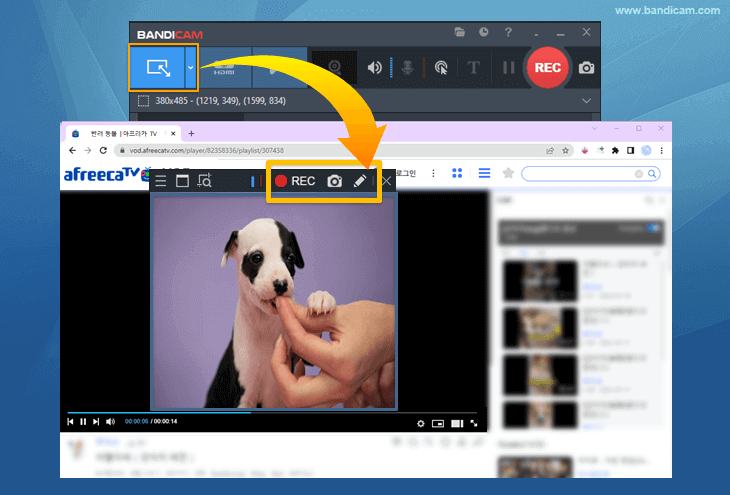Go back in the browser

[x=72, y=150]
